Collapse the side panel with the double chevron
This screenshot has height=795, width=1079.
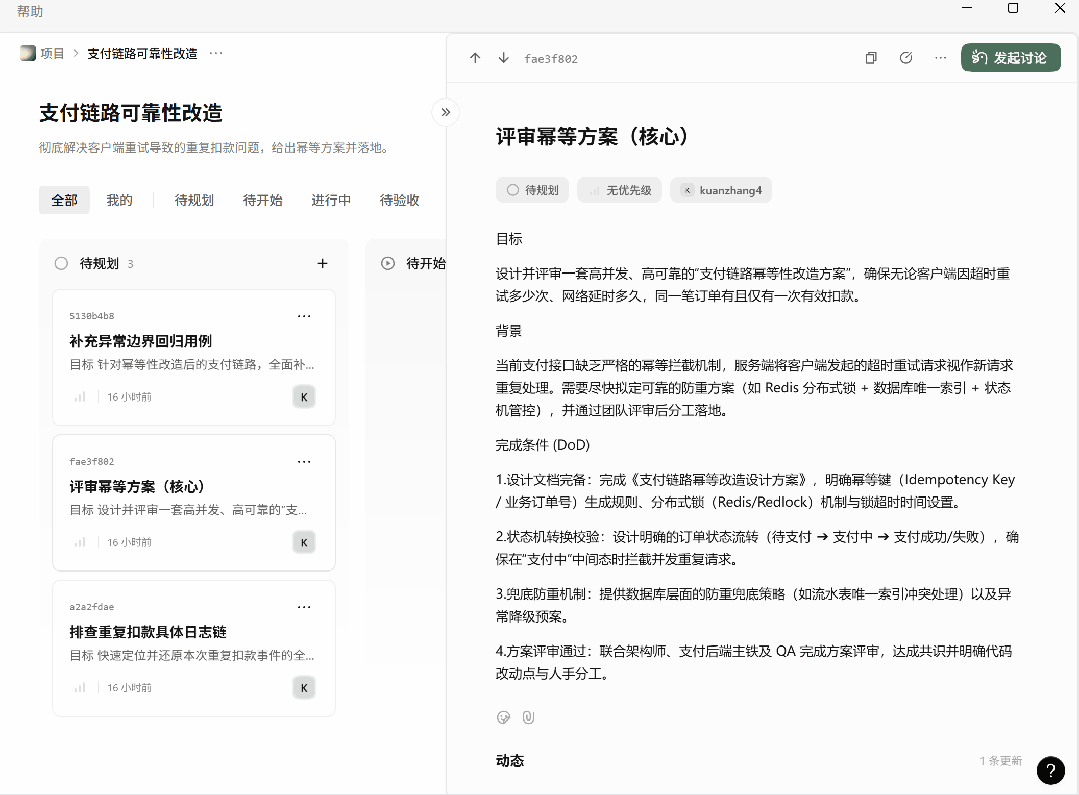(446, 112)
